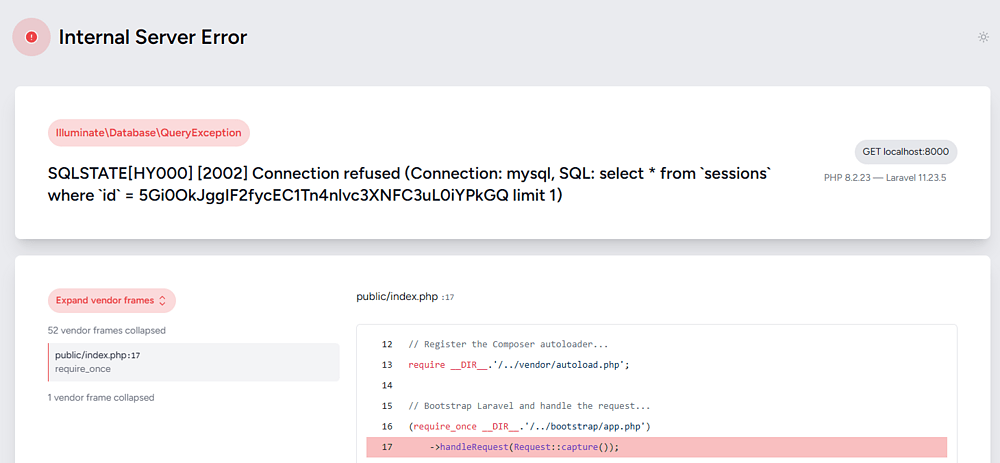
Task: Click the public/index.php :17 file header
Action: click(405, 297)
